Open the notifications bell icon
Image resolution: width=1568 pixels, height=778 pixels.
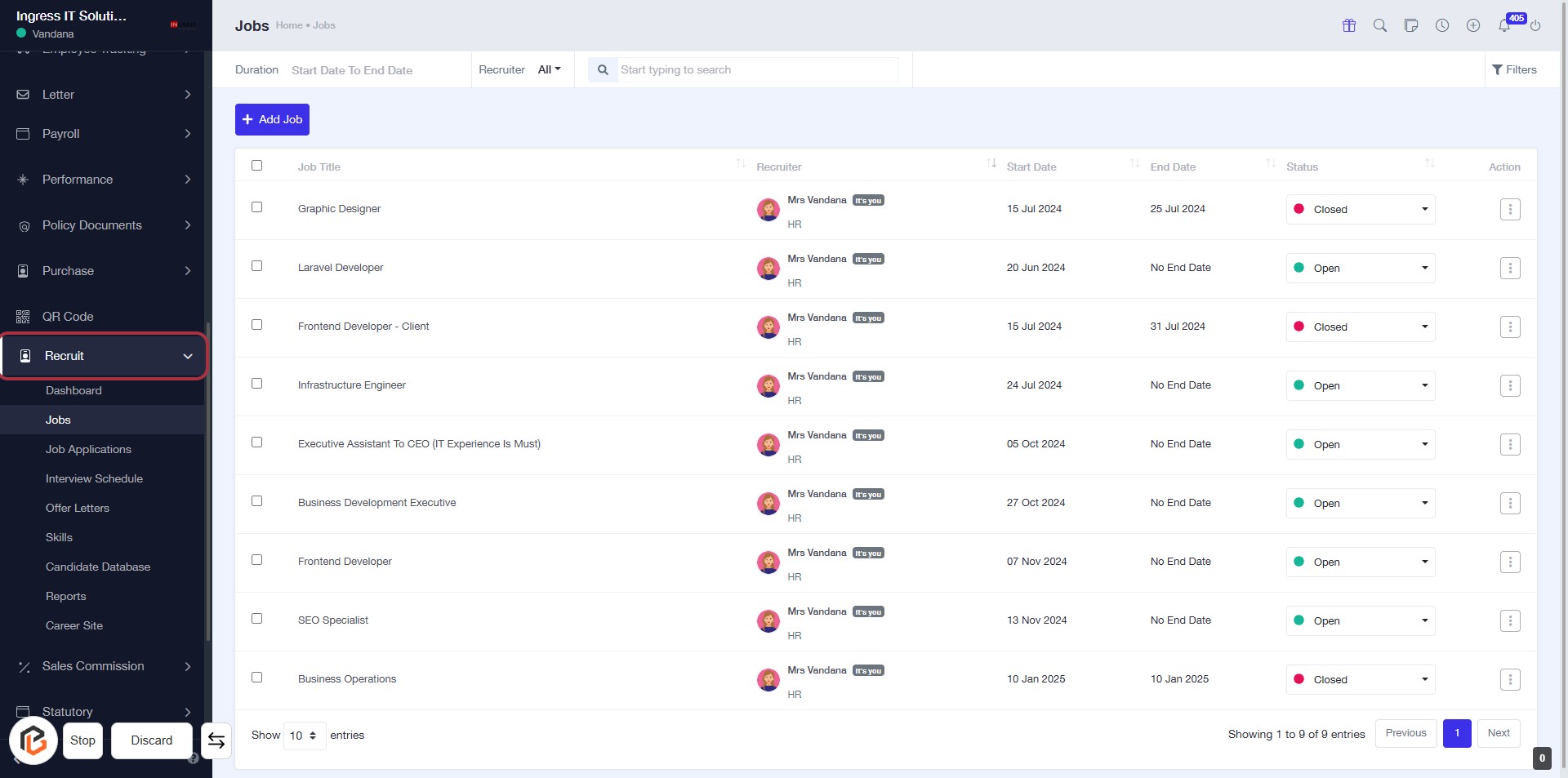click(1504, 25)
